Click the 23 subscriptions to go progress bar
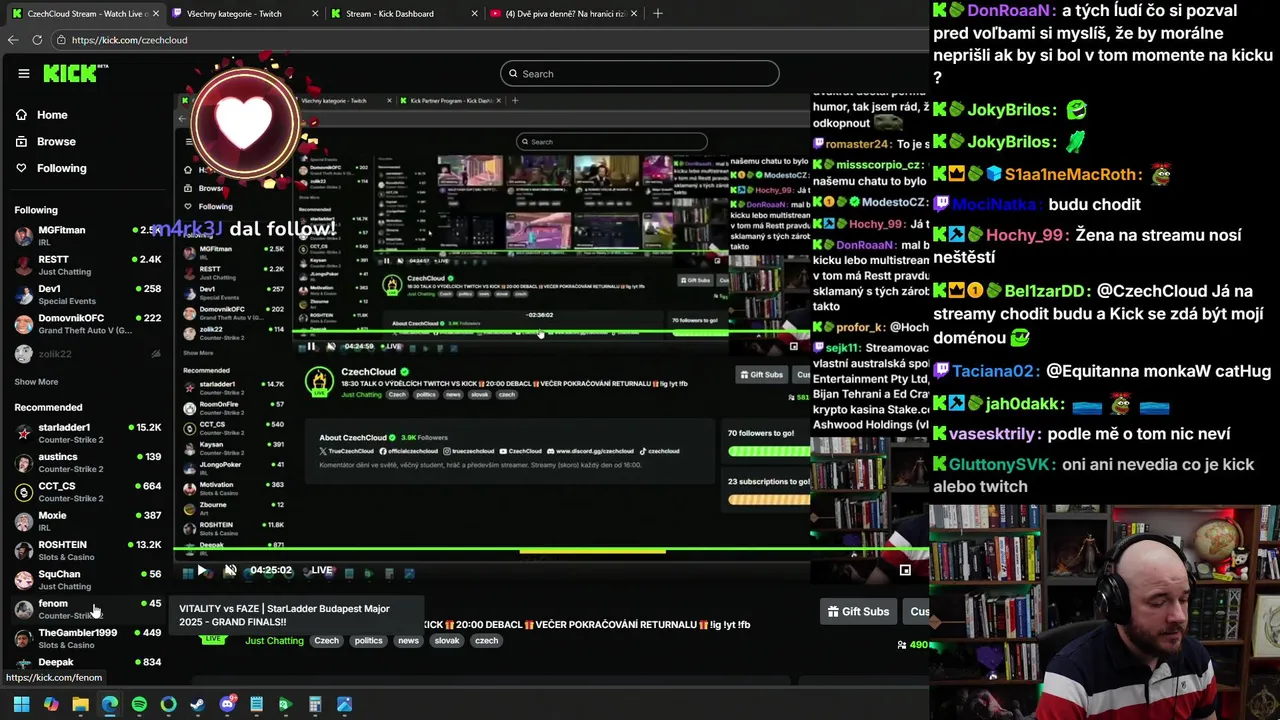1280x720 pixels. tap(768, 499)
